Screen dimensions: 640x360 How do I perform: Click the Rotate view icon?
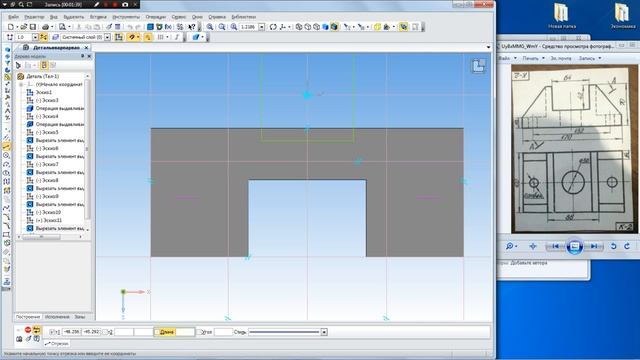(x=273, y=27)
